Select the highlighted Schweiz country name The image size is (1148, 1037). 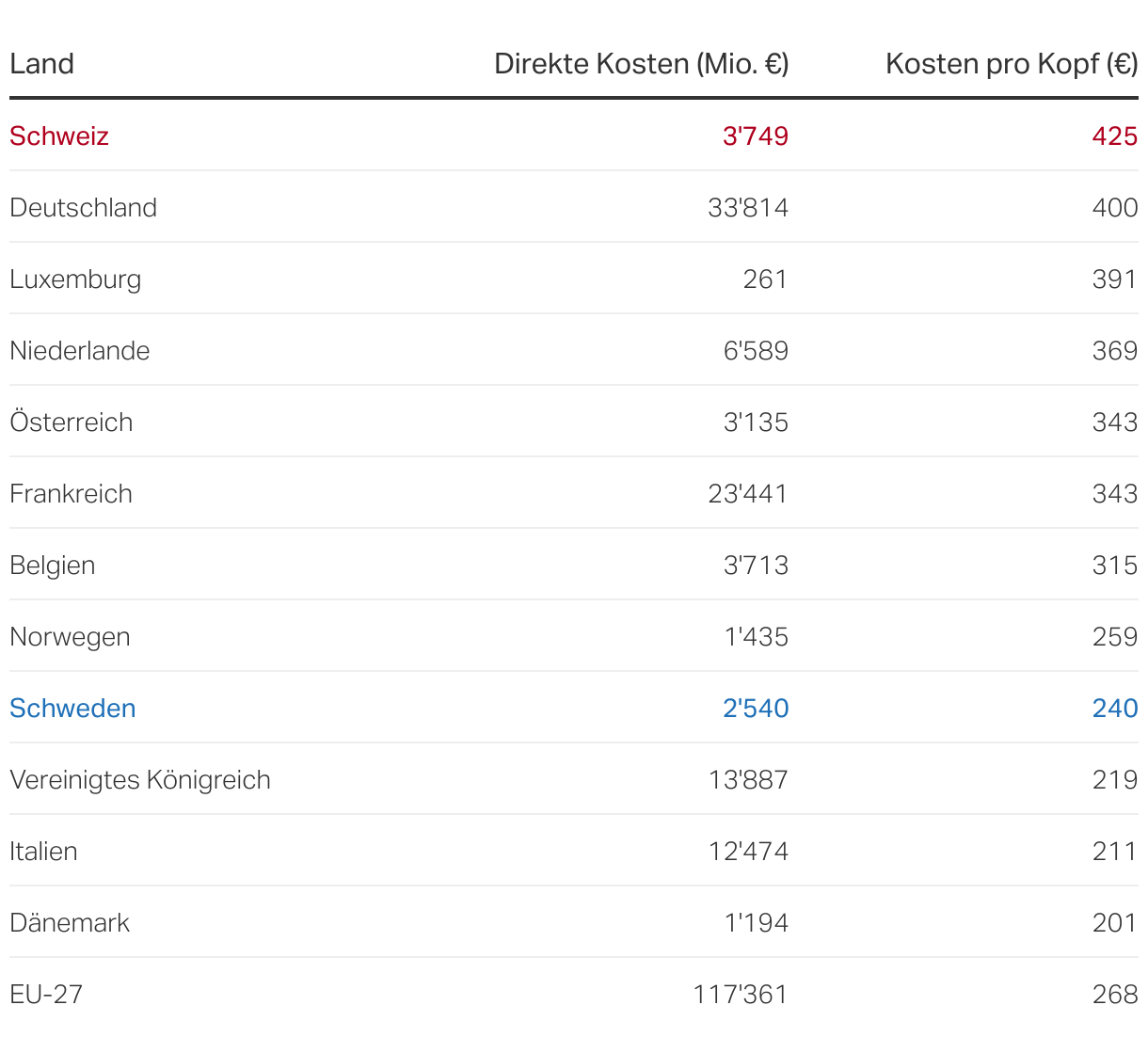tap(59, 136)
